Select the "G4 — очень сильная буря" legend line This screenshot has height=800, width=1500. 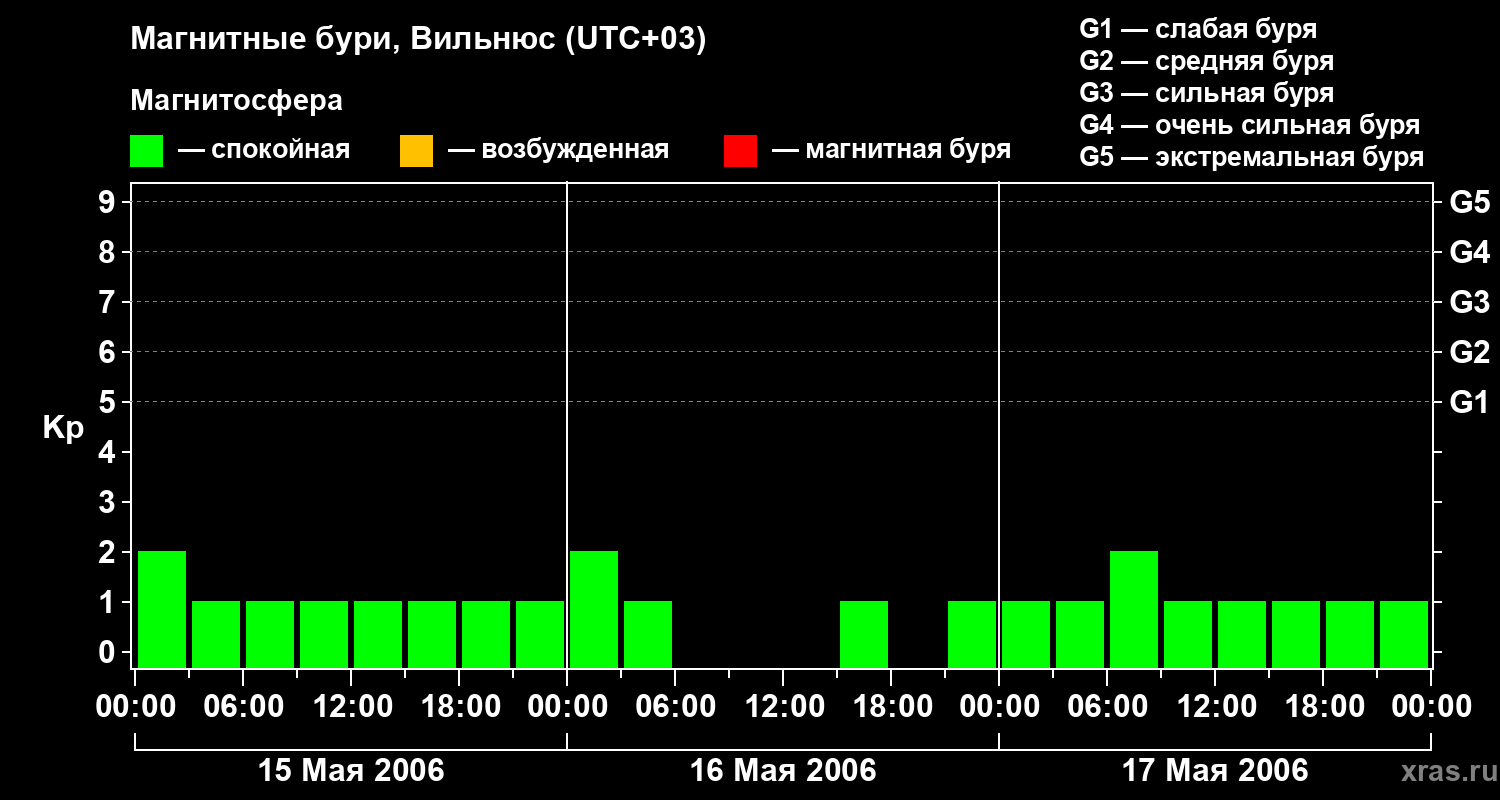(x=1250, y=125)
